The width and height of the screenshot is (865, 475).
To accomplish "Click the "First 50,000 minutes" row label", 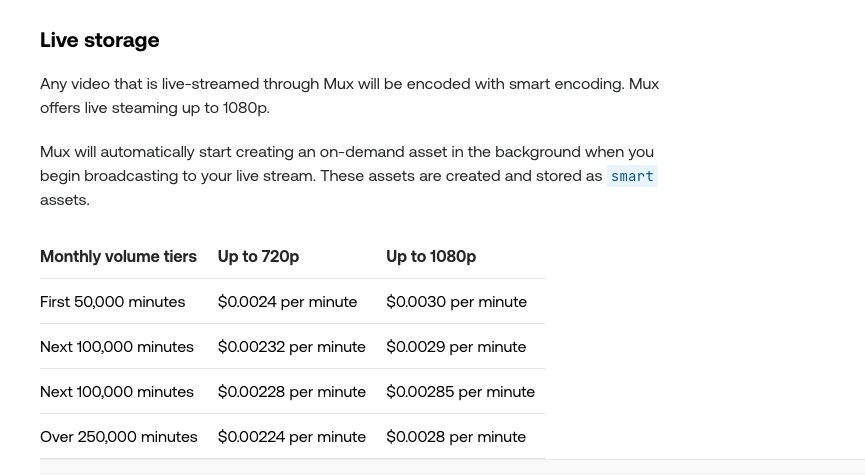I will 113,301.
